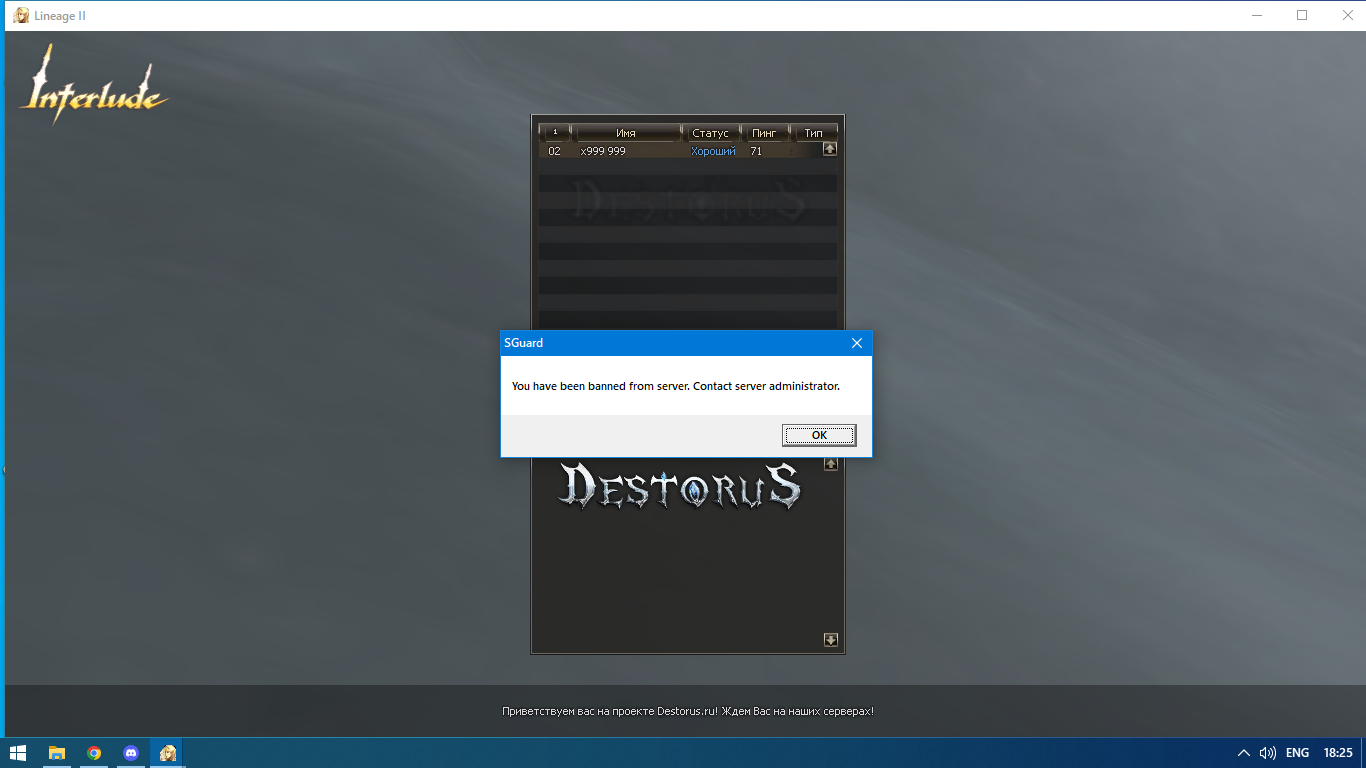Click the Destorus.ru welcome message text
1366x768 pixels.
point(688,711)
